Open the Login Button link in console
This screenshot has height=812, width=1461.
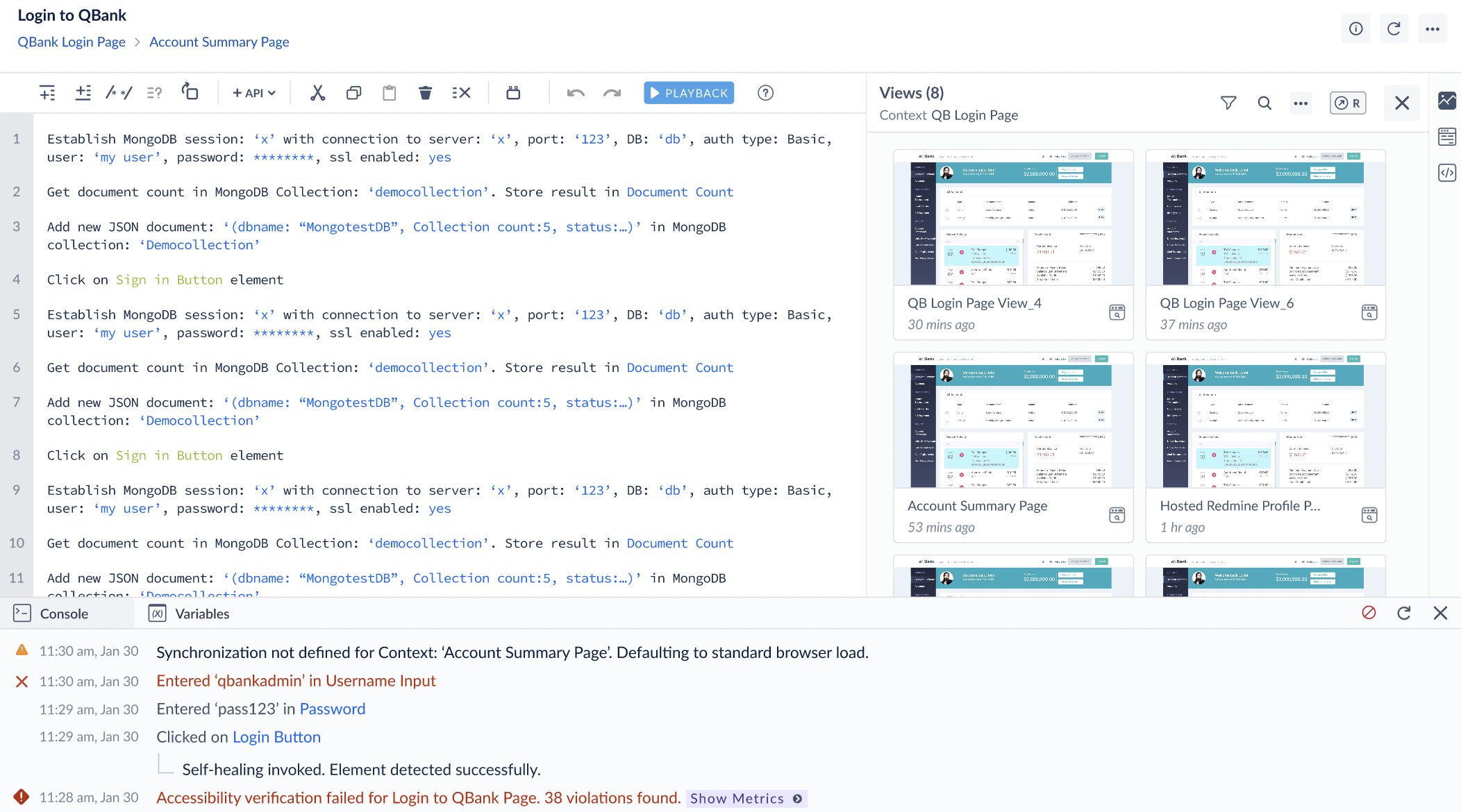[276, 737]
